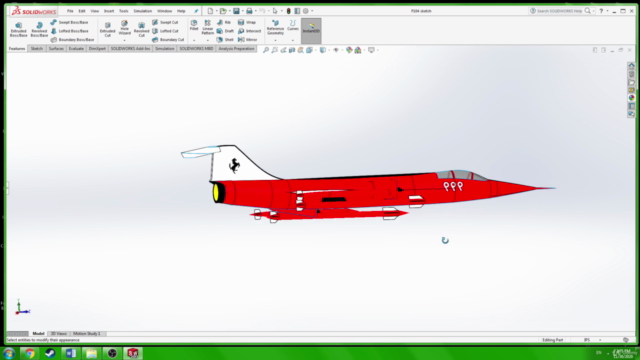Toggle the menu bar pin icon
This screenshot has width=640, height=360.
click(196, 11)
